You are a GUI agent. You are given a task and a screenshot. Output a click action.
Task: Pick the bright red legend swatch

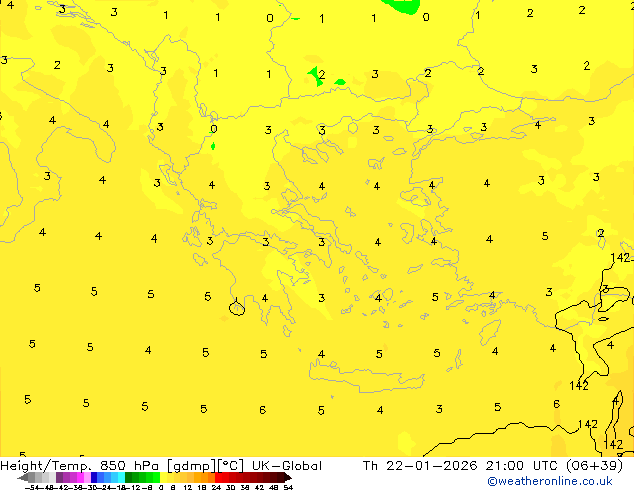coord(218,477)
